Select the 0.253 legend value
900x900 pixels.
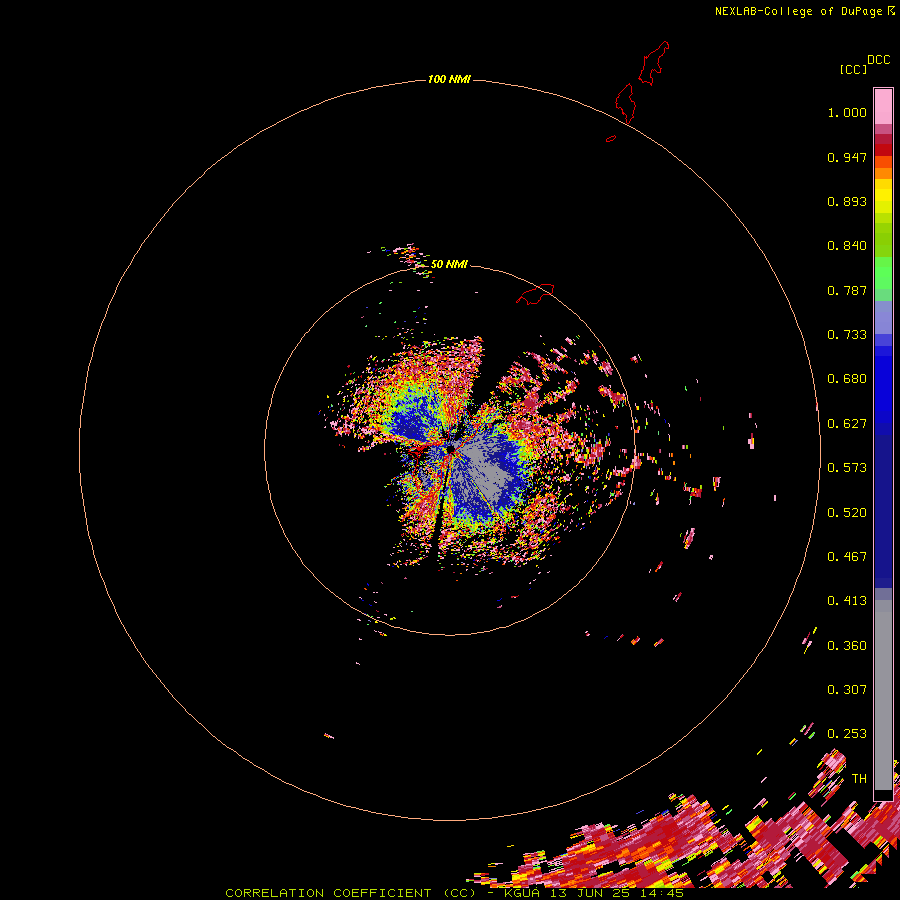(x=847, y=734)
